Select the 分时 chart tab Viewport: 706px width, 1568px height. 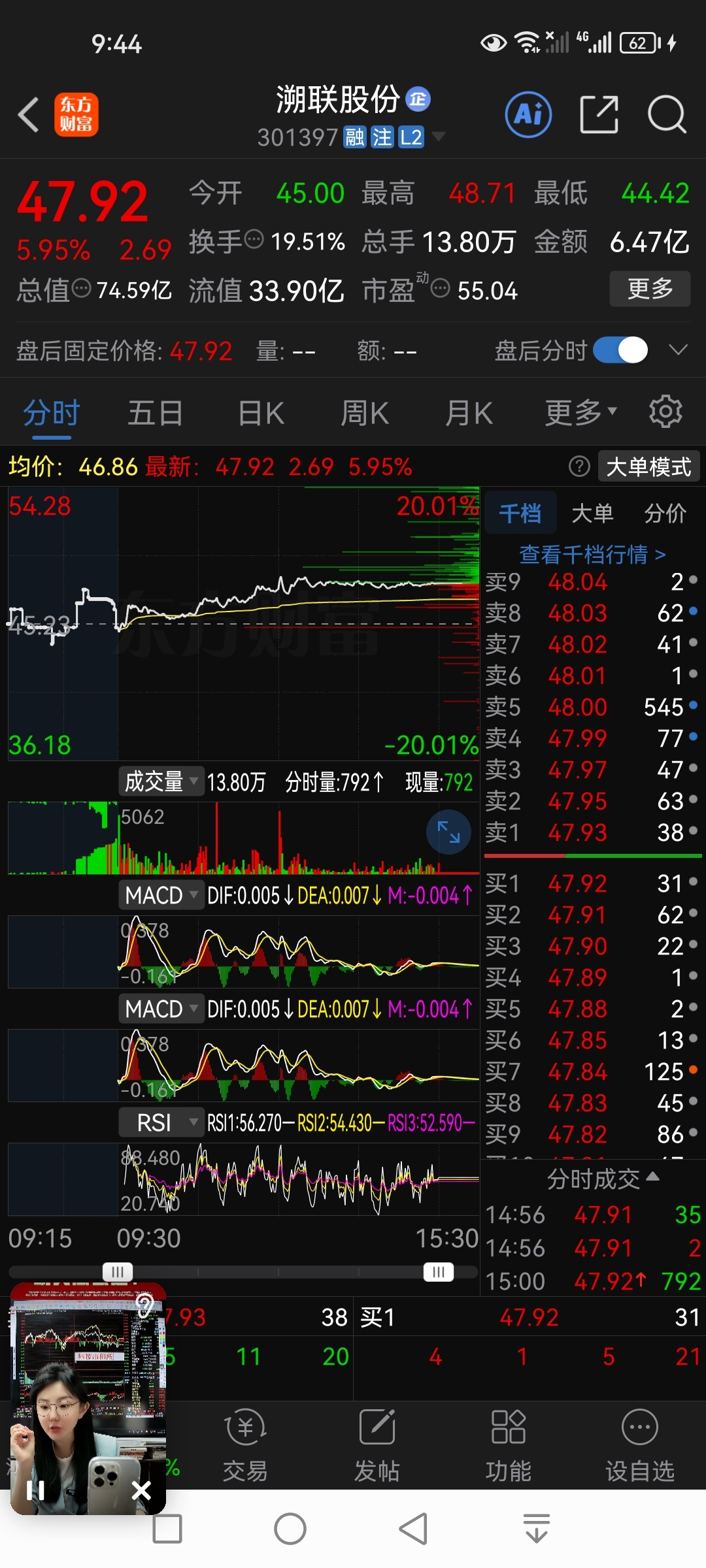52,414
